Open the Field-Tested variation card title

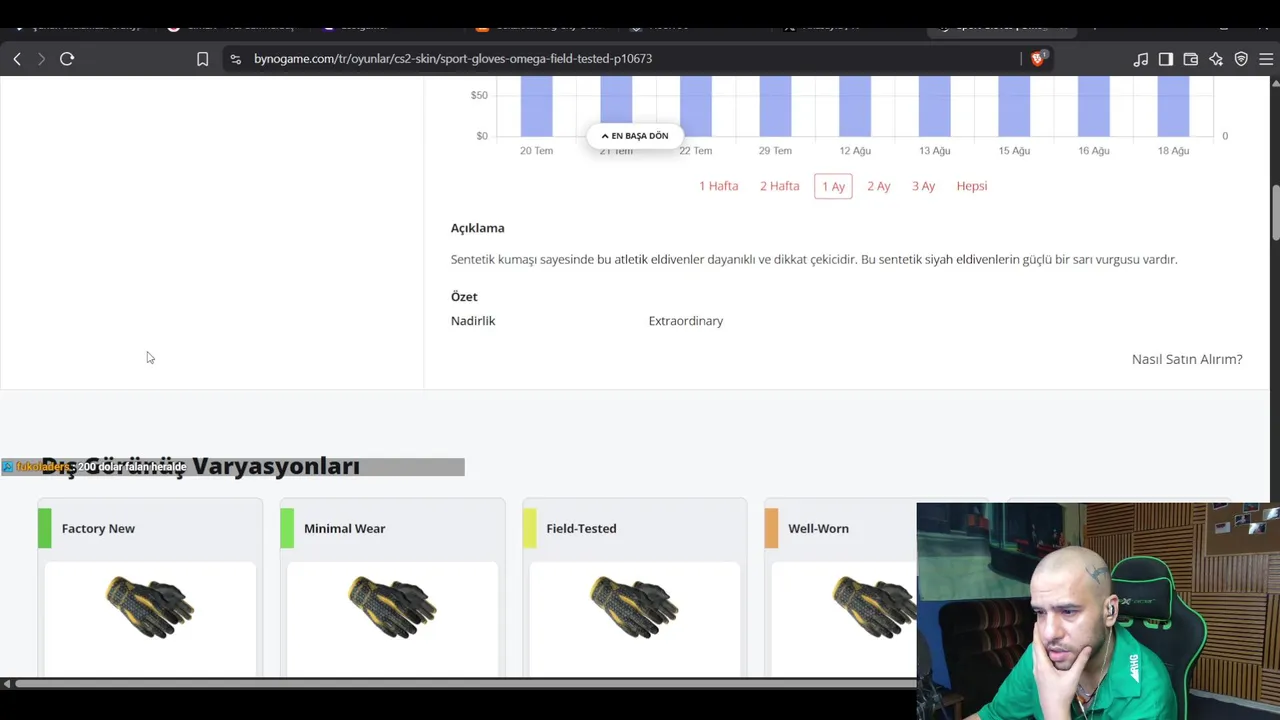(581, 528)
